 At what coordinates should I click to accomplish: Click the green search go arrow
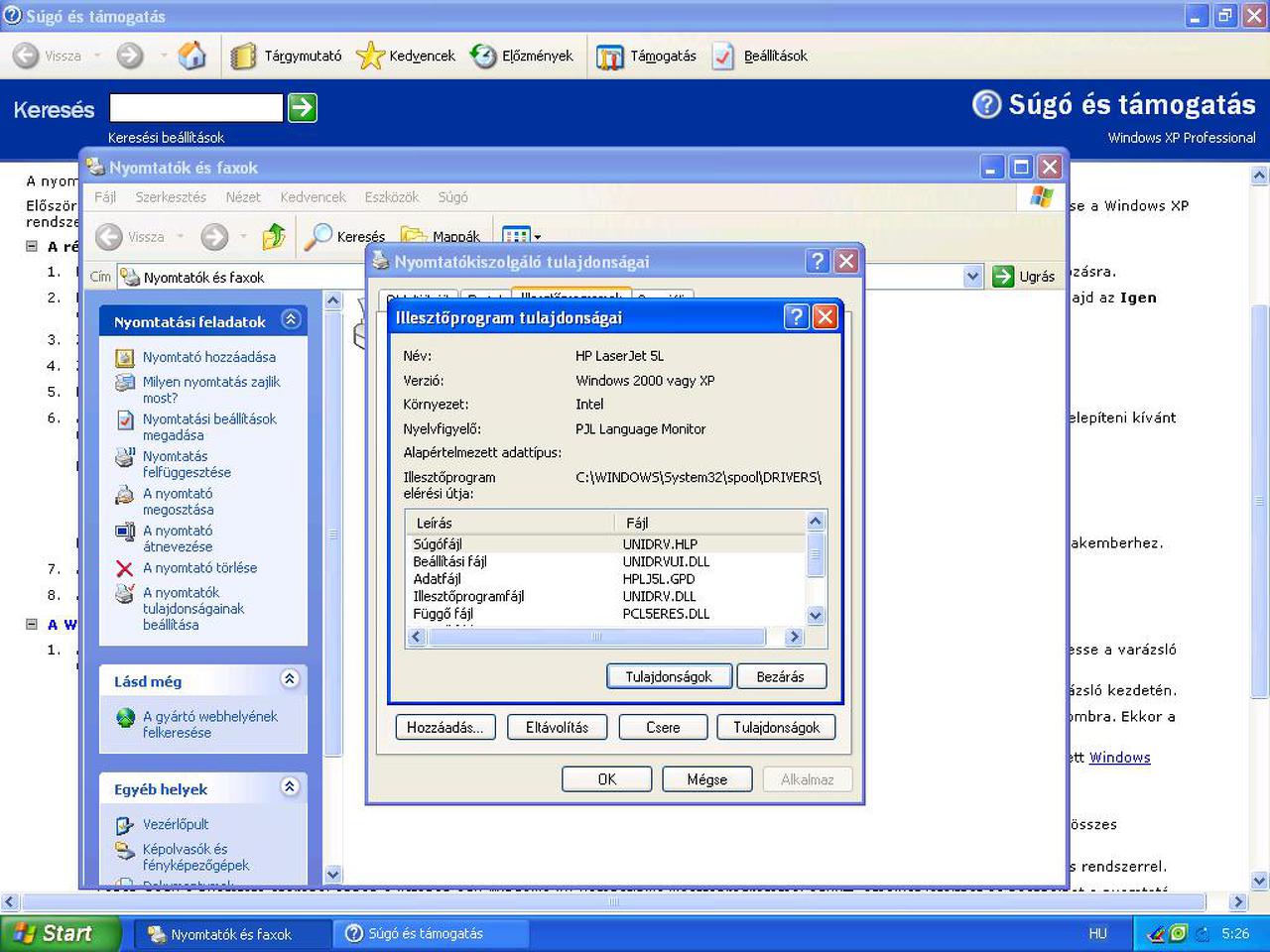[x=302, y=107]
